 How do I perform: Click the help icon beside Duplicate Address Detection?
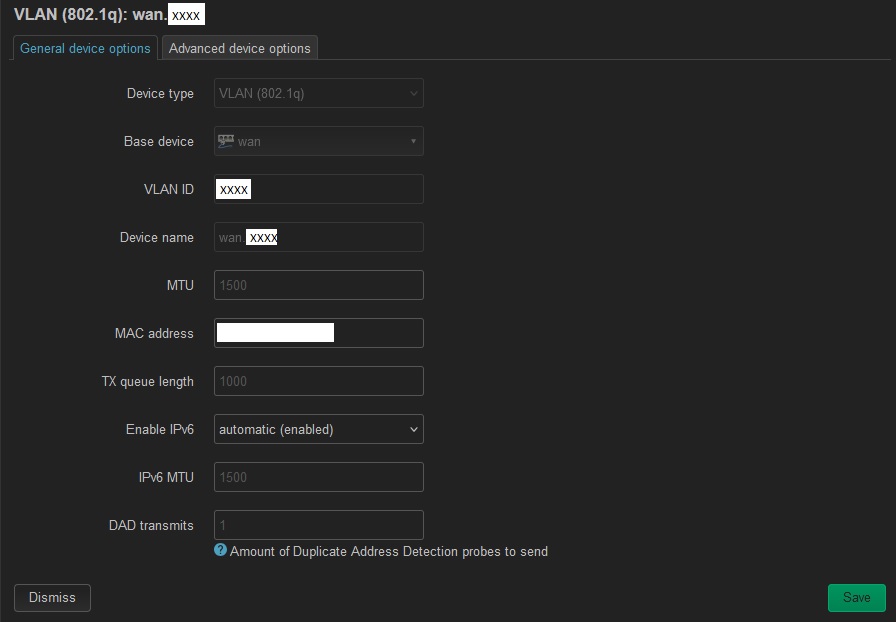pyautogui.click(x=220, y=550)
